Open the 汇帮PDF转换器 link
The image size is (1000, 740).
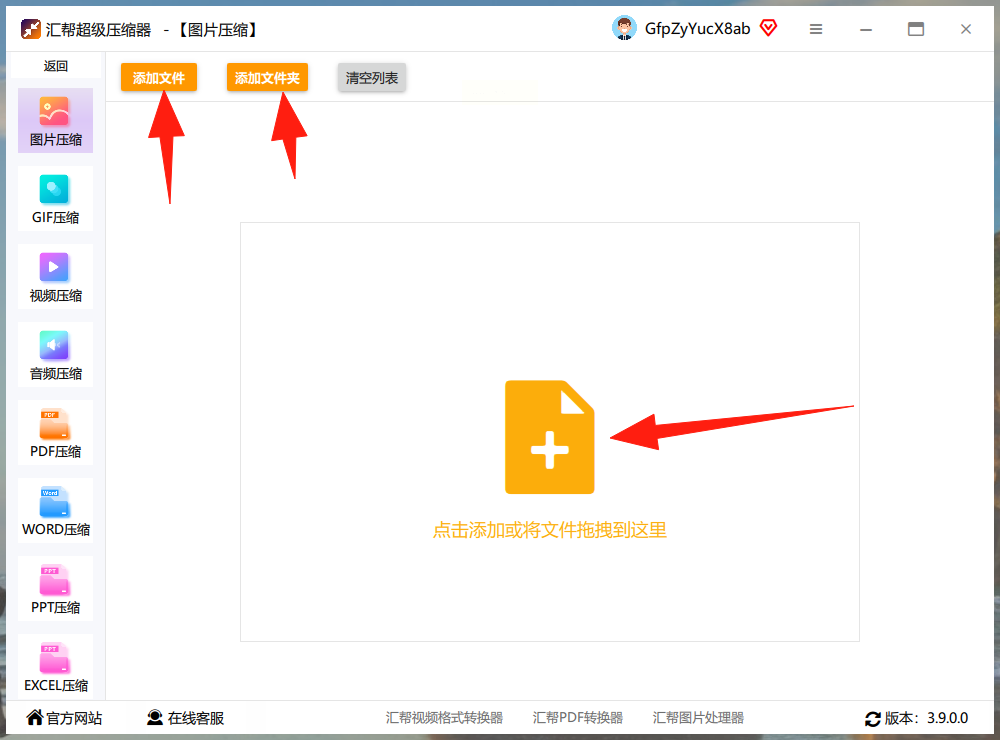tap(578, 718)
